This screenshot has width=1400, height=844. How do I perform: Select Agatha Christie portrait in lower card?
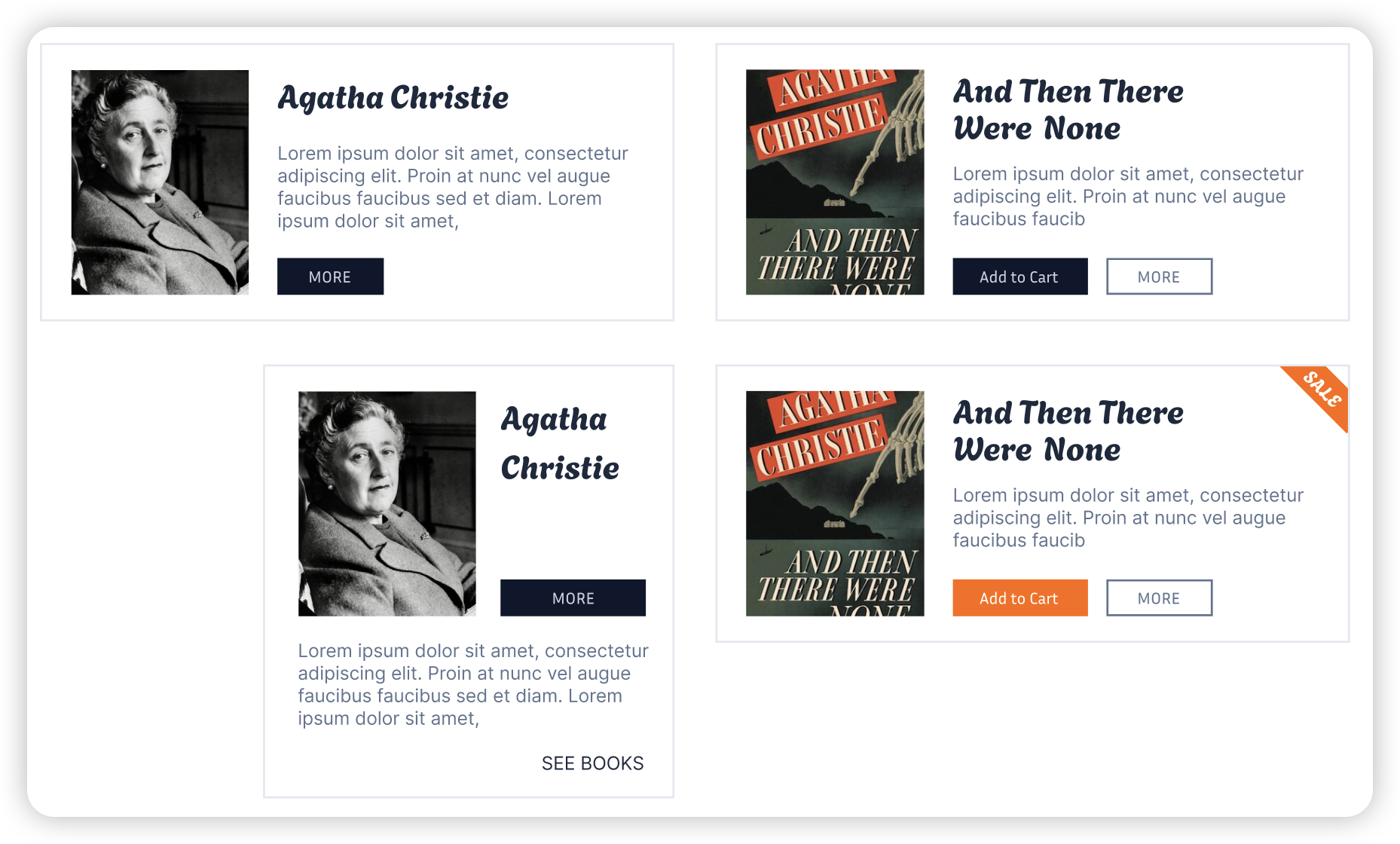tap(387, 503)
